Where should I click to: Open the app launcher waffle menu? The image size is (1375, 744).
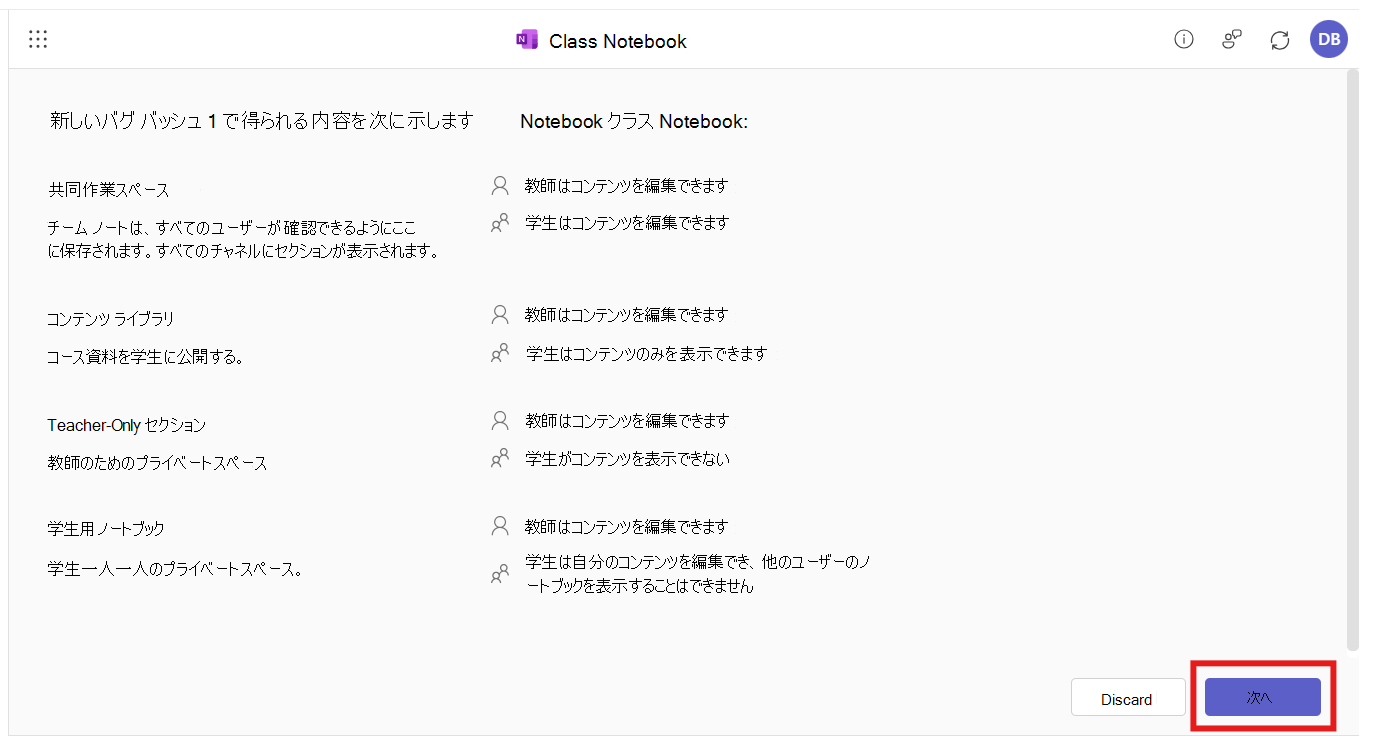tap(38, 40)
